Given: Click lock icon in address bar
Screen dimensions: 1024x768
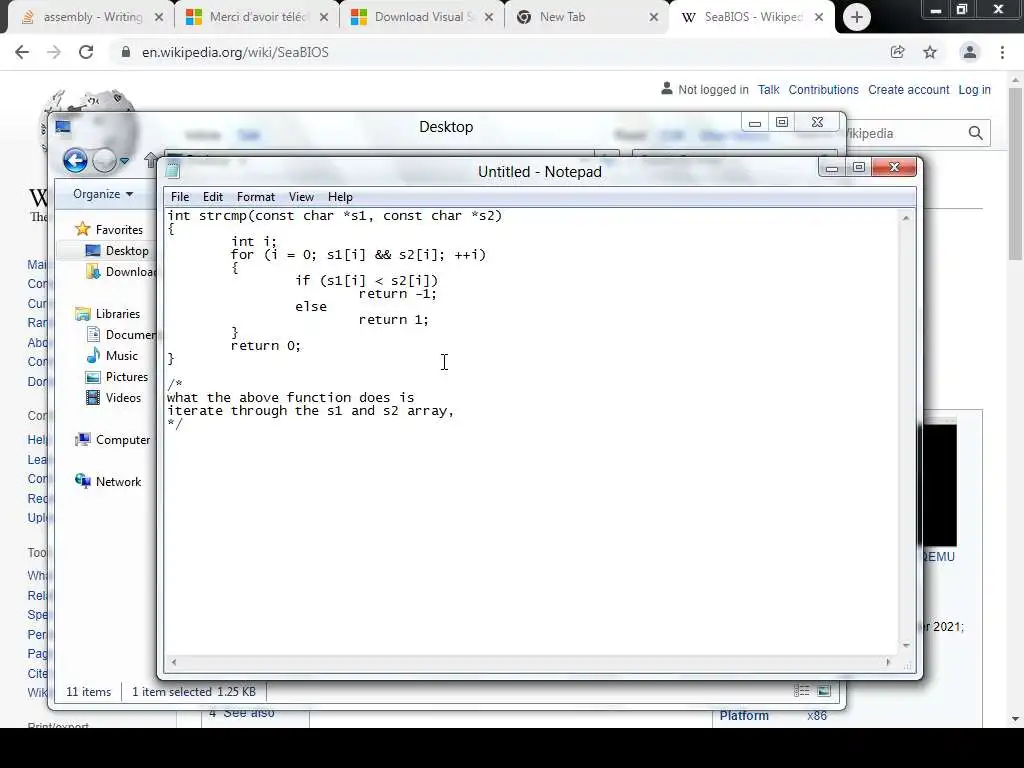Looking at the screenshot, I should coord(125,52).
